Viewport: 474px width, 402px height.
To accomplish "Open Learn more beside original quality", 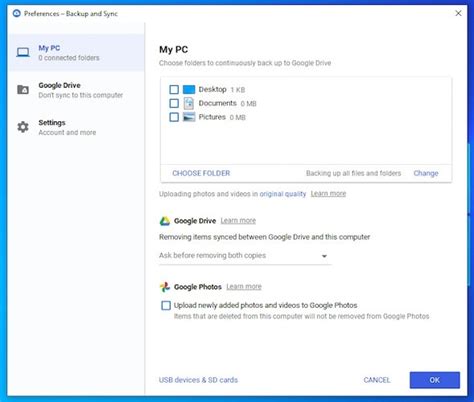I will (328, 194).
